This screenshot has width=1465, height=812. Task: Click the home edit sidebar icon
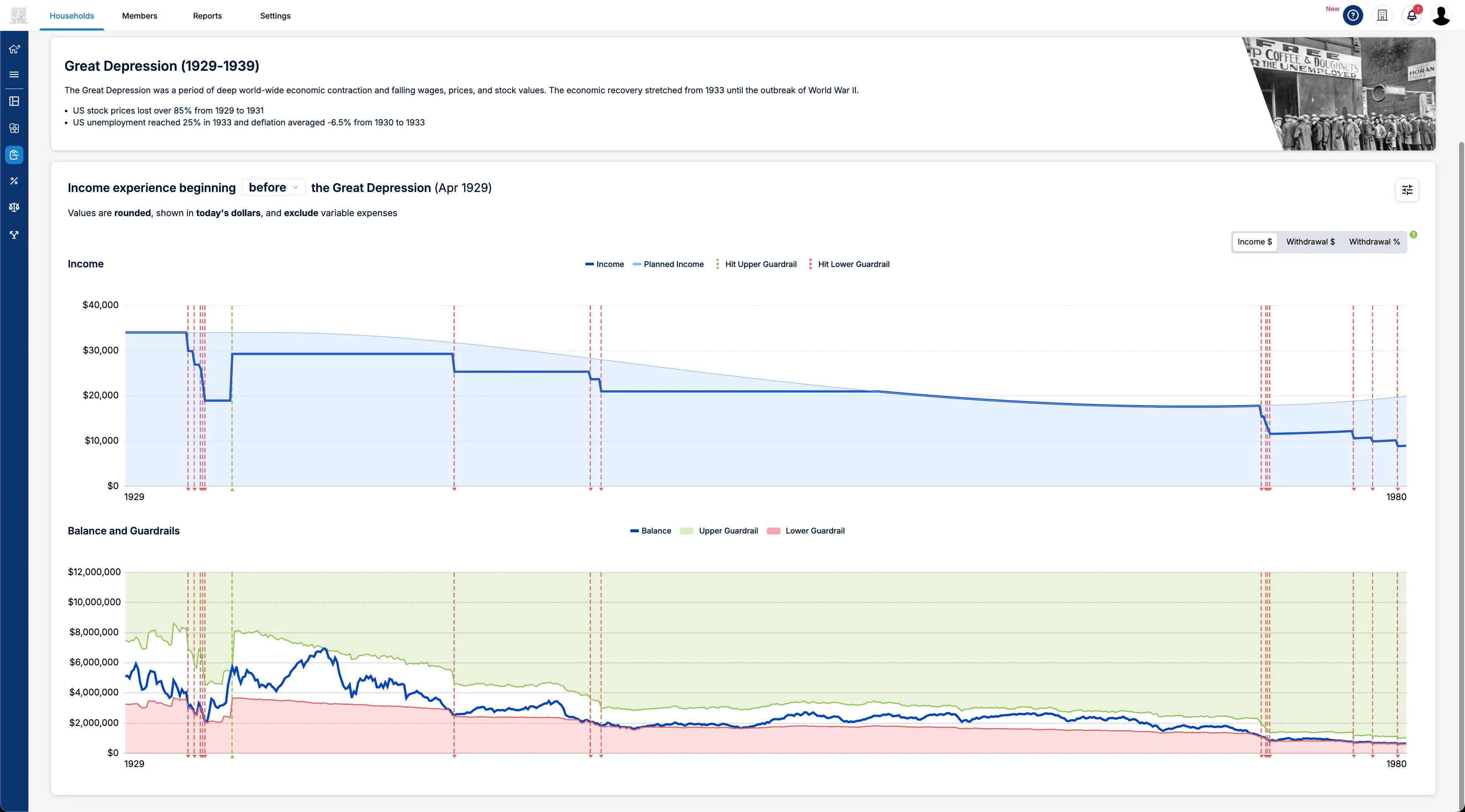click(14, 49)
